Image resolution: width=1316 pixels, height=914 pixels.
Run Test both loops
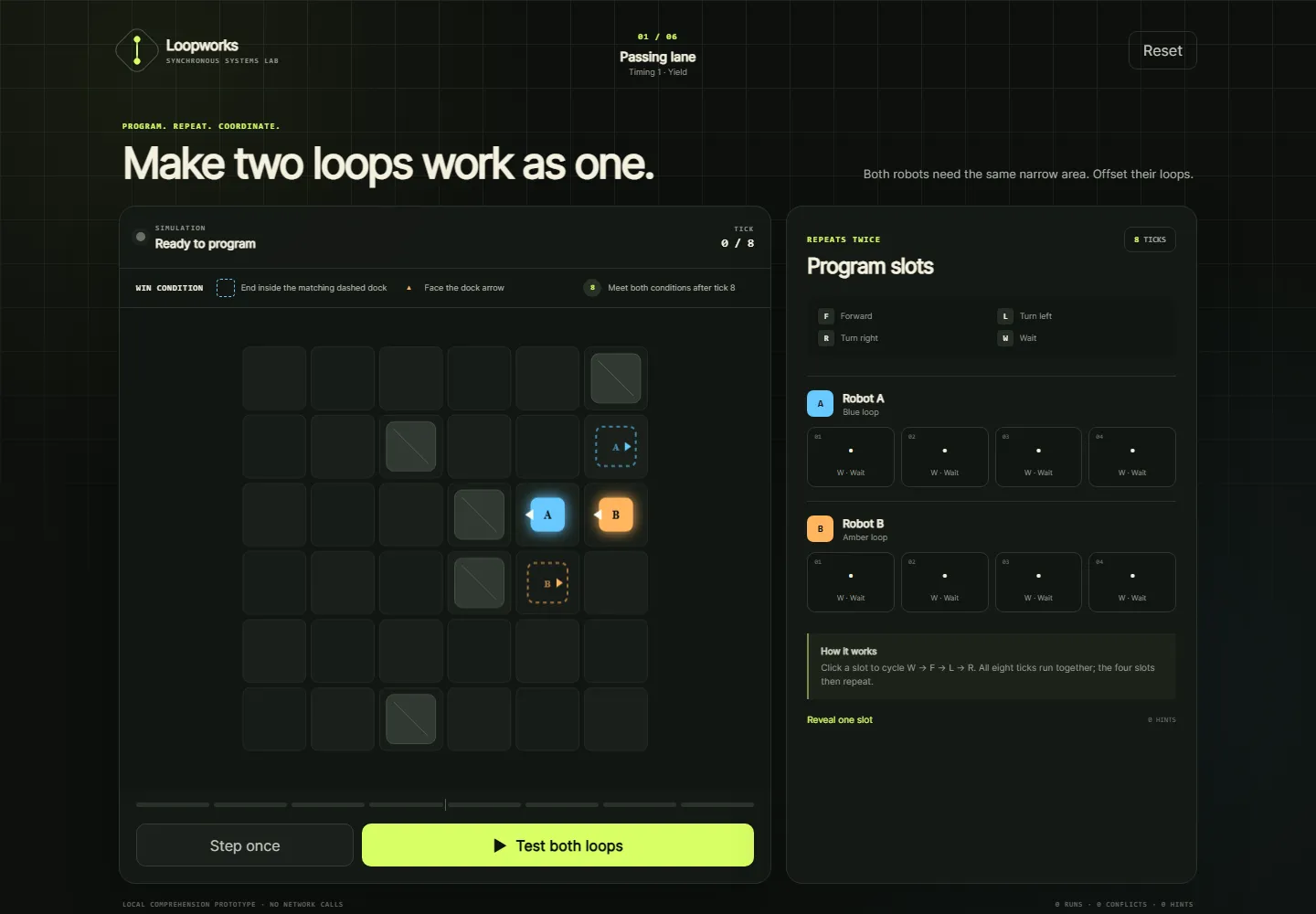(x=557, y=845)
